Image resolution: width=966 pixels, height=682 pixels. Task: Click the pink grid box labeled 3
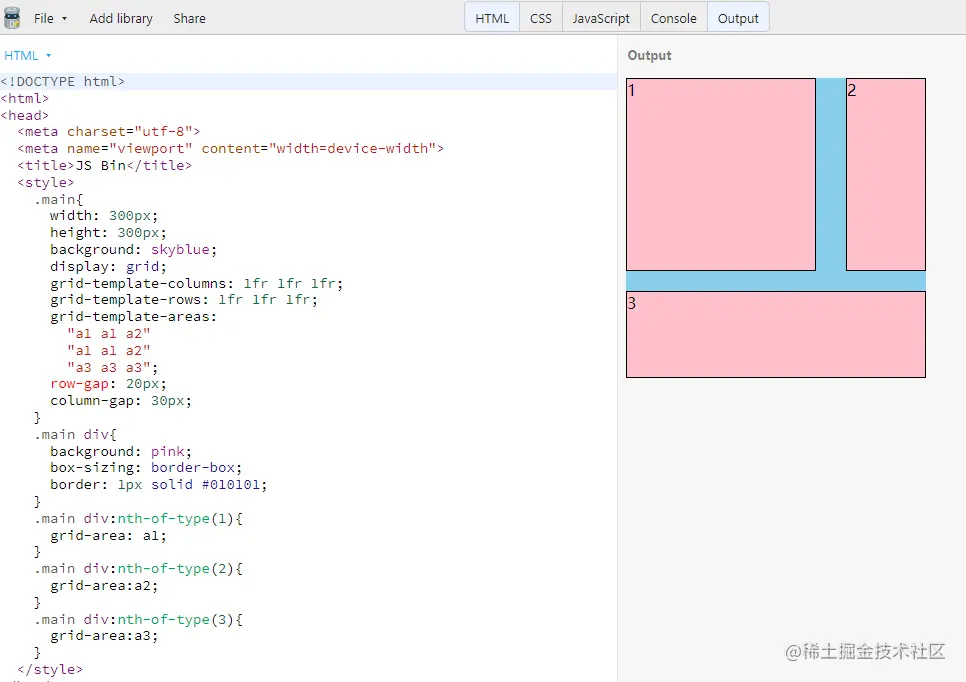(x=776, y=335)
